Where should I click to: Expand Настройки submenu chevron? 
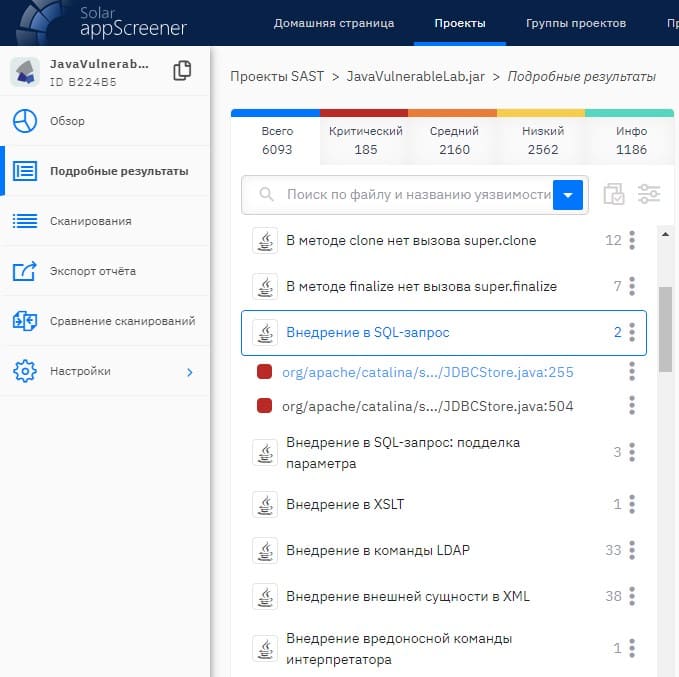pyautogui.click(x=190, y=372)
